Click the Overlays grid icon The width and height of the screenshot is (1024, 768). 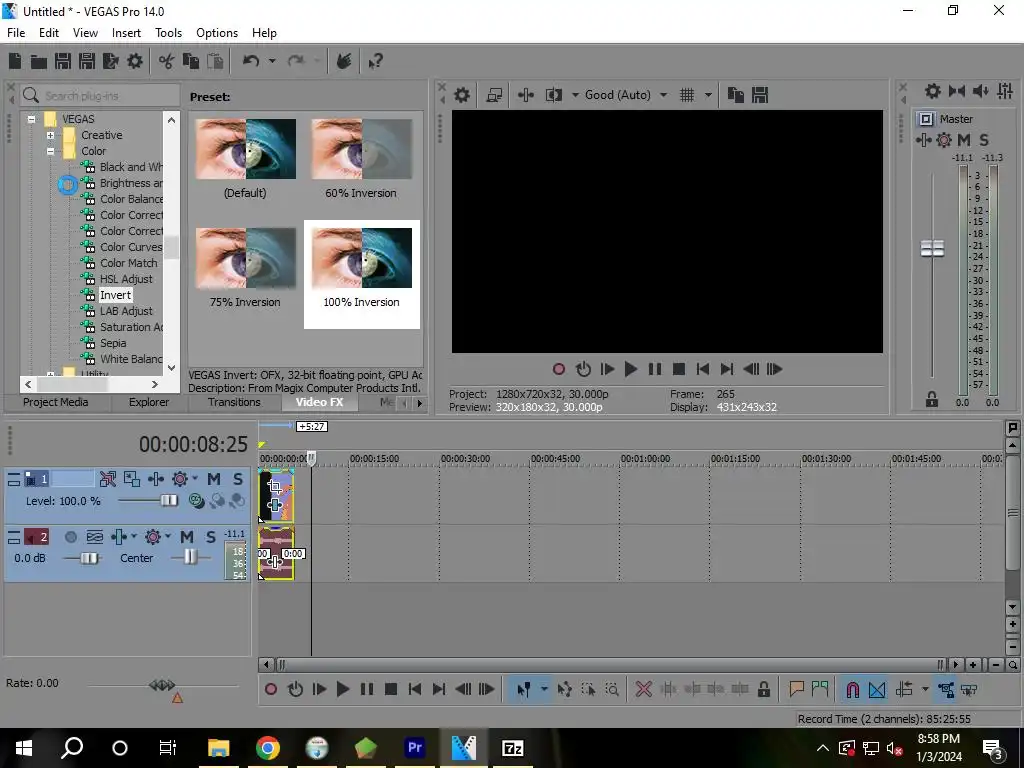coord(687,95)
